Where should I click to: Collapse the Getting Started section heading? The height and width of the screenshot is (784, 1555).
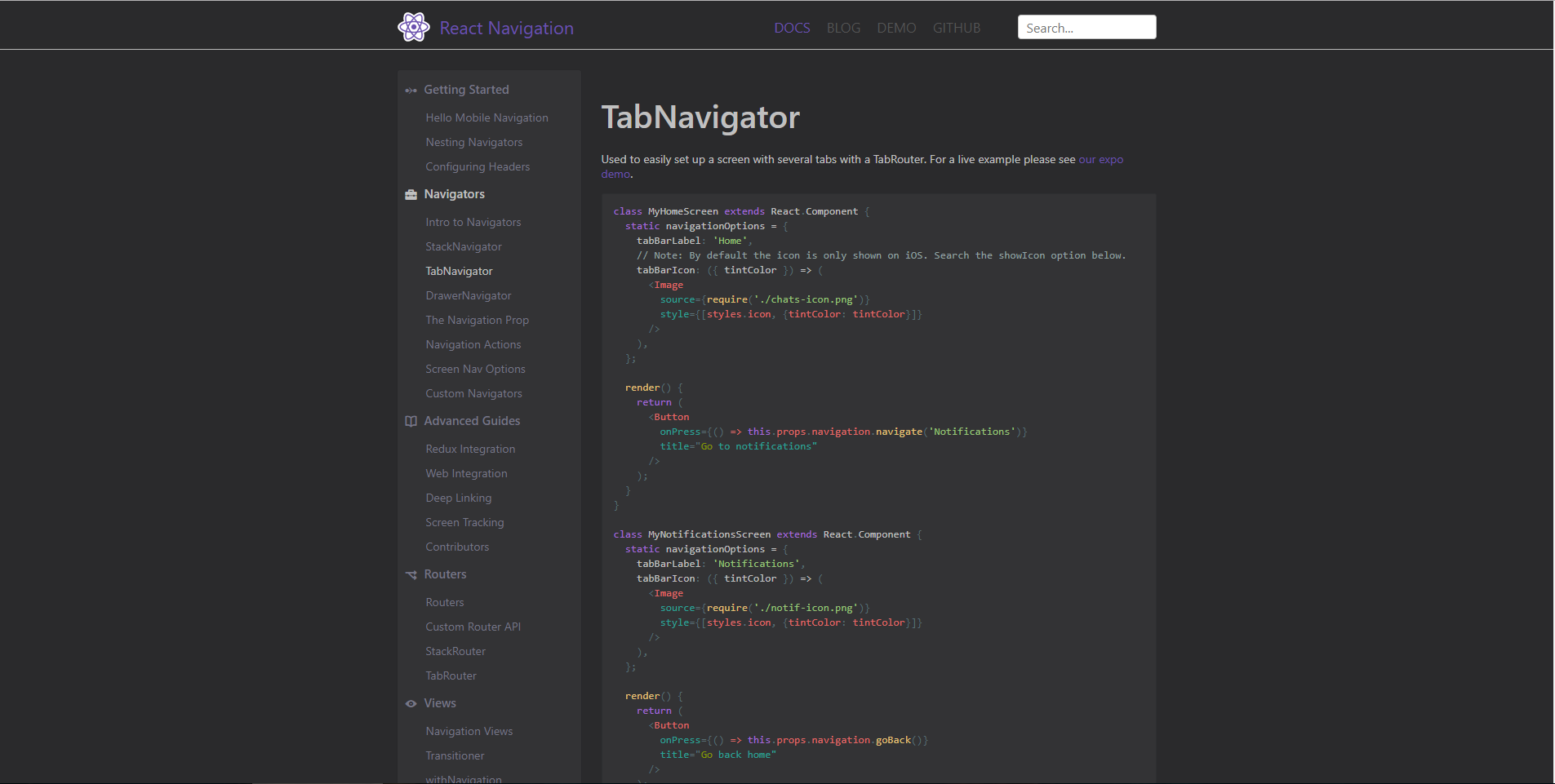[x=466, y=90]
